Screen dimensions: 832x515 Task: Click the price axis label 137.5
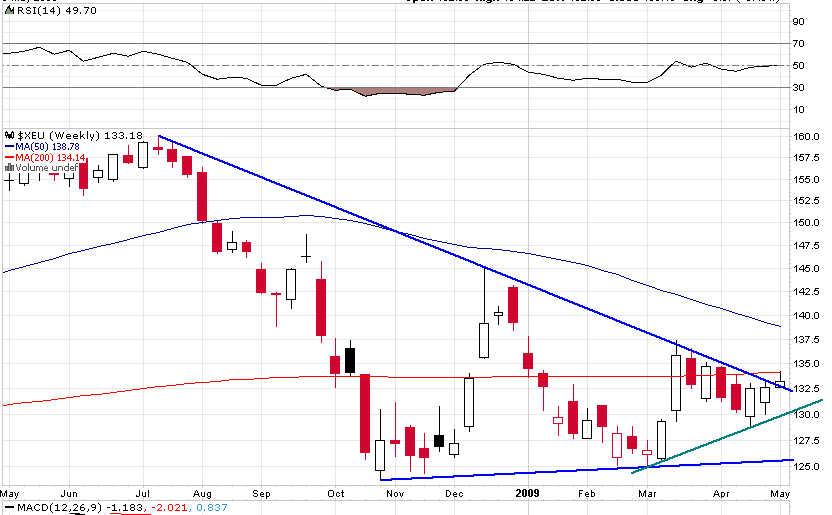(x=807, y=339)
